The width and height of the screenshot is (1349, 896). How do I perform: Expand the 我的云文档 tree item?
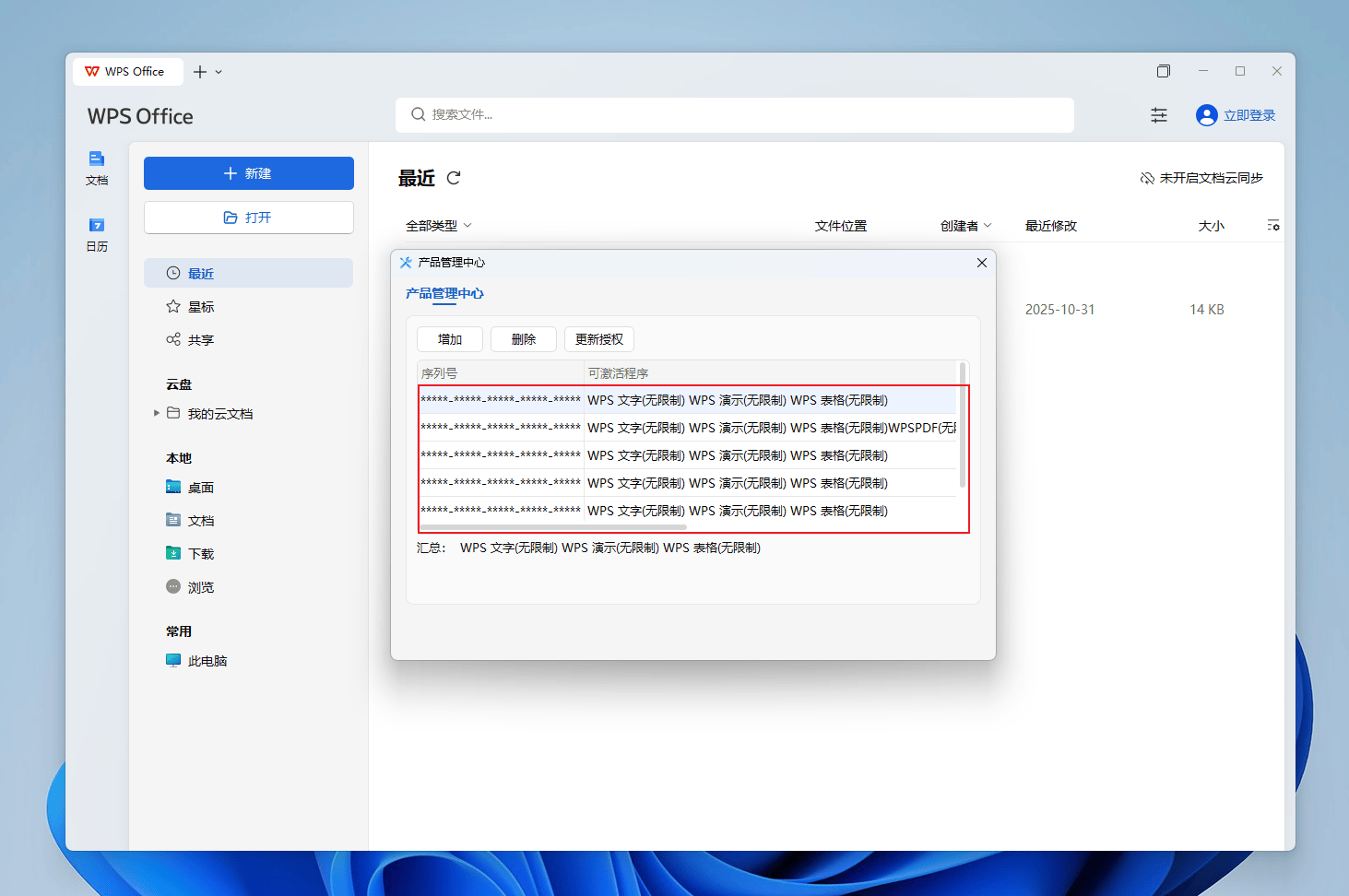click(x=157, y=413)
